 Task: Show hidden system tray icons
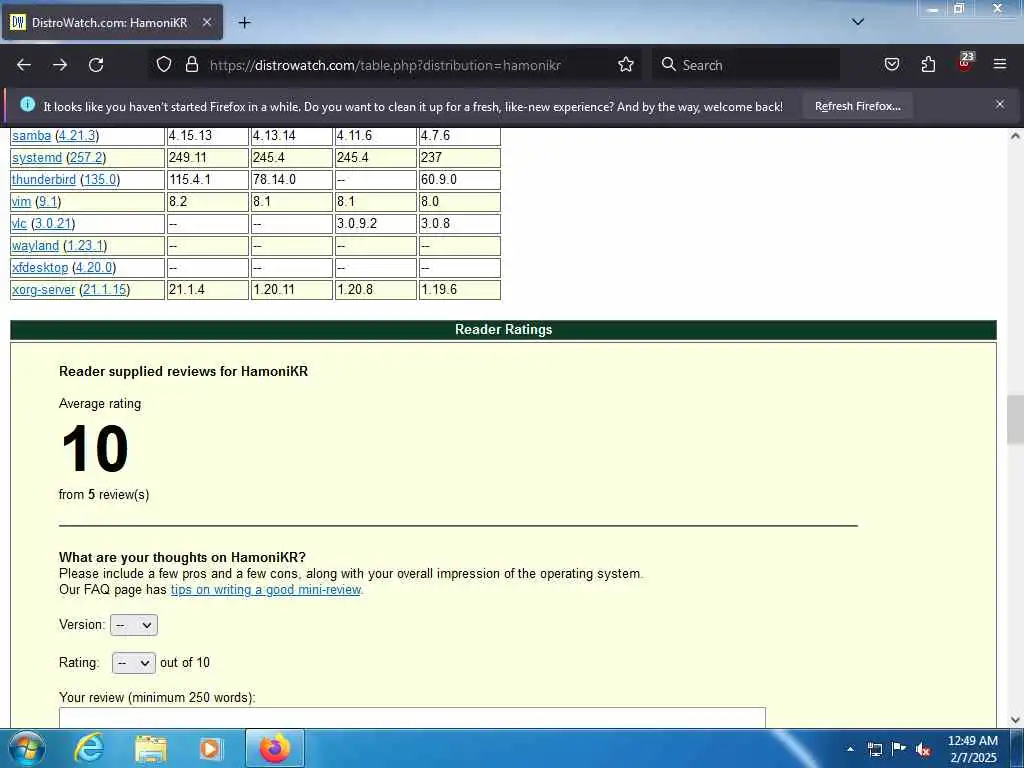click(x=850, y=749)
